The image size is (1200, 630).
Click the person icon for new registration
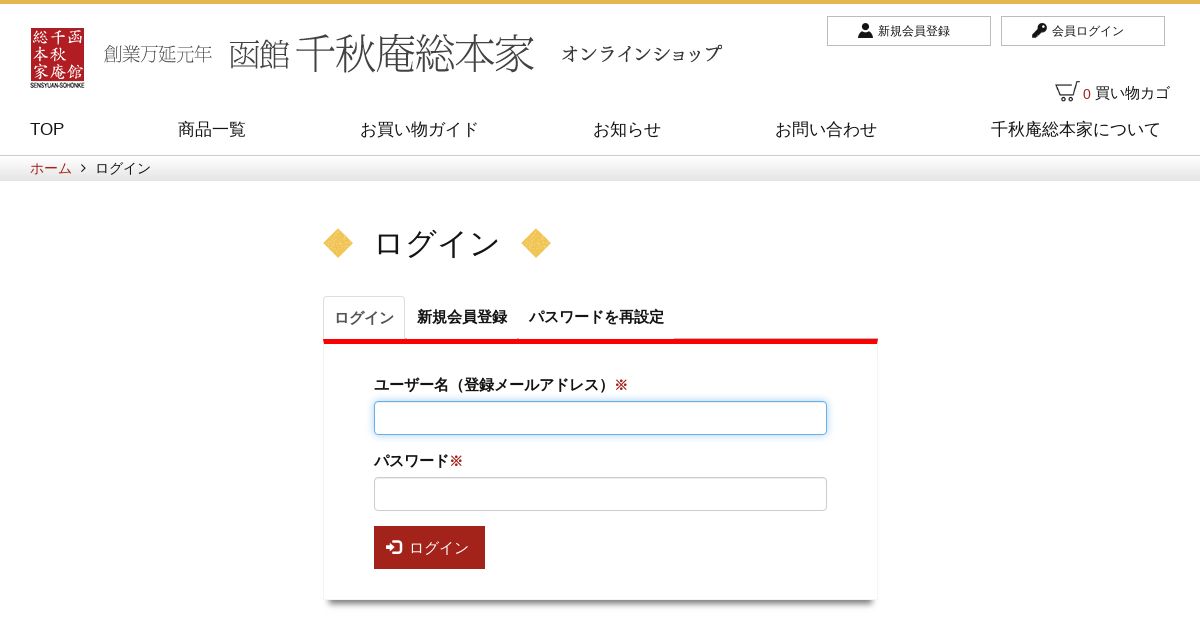point(865,31)
